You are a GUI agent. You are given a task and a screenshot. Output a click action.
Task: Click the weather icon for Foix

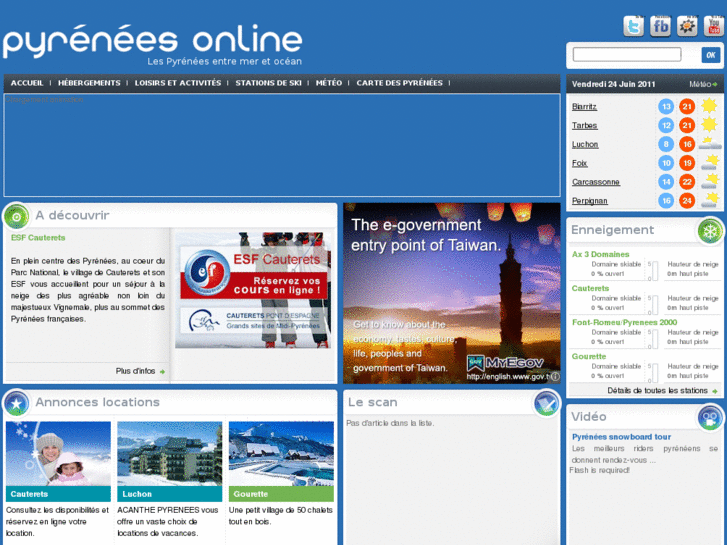coord(709,163)
